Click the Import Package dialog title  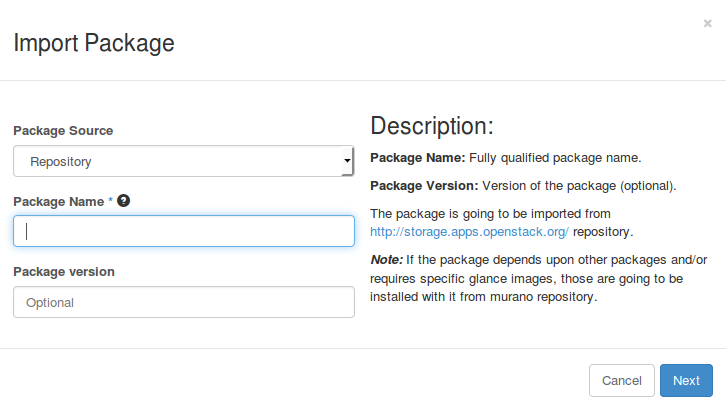93,43
